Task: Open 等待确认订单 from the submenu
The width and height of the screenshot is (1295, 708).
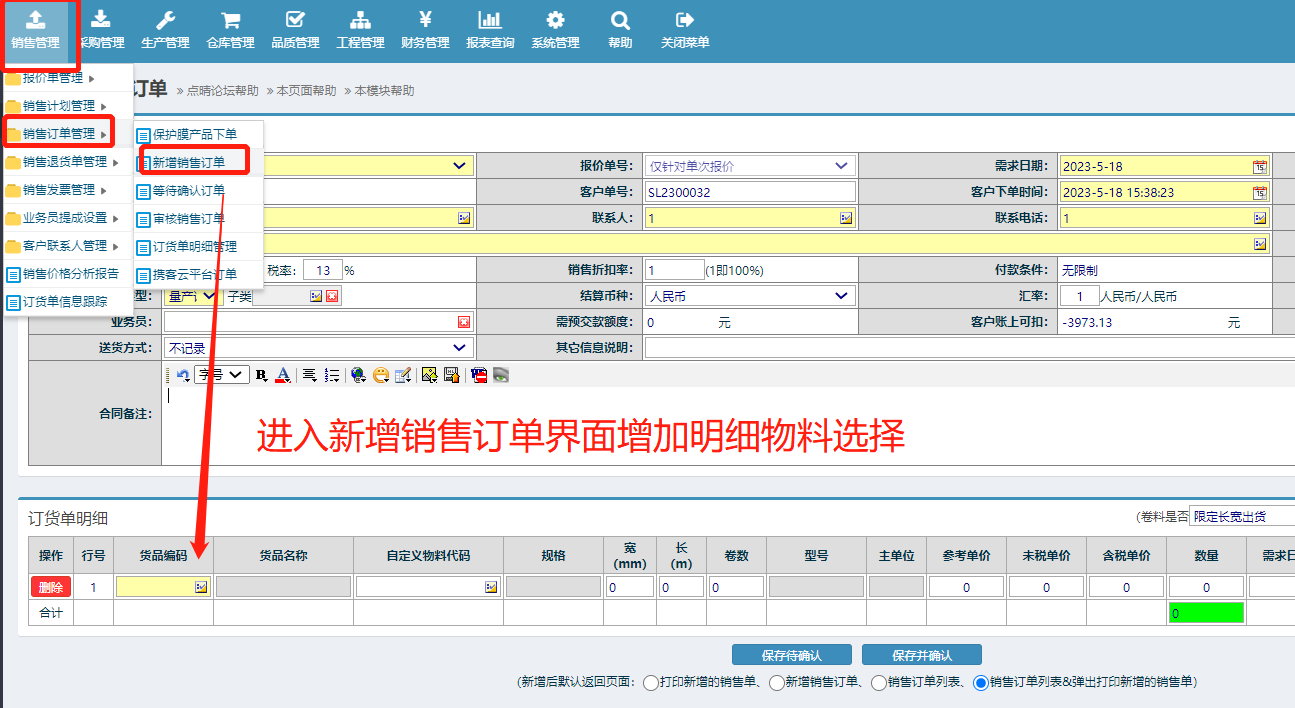Action: tap(188, 190)
